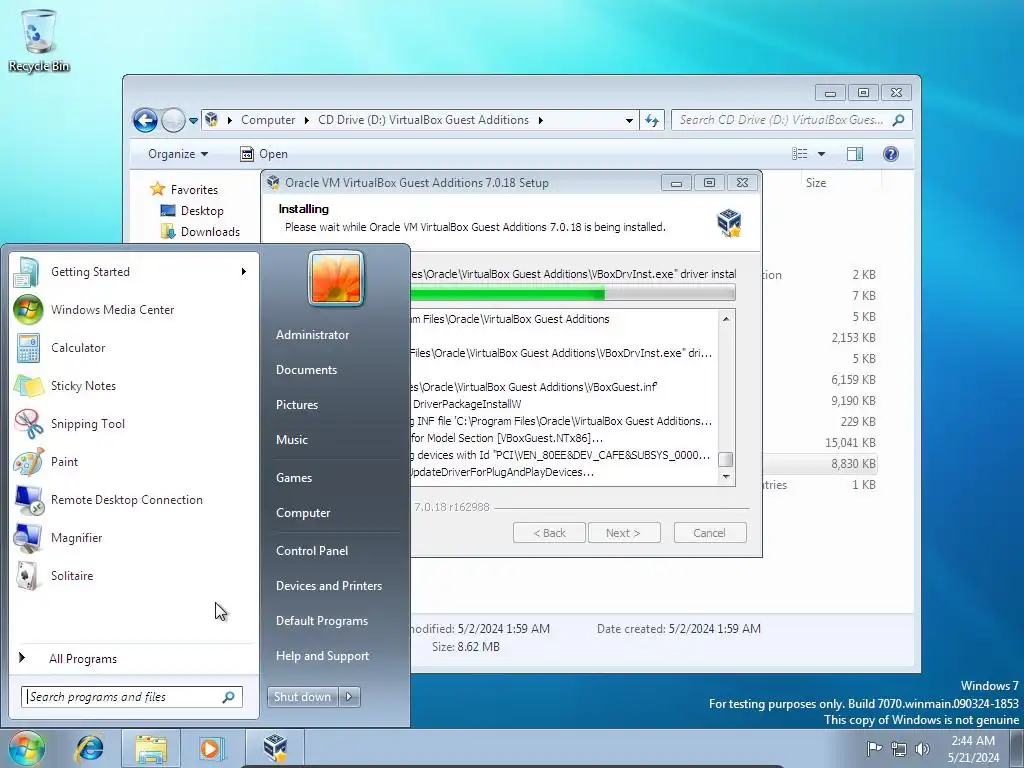Screen dimensions: 1024x768
Task: Open Organize dropdown menu
Action: coord(178,154)
